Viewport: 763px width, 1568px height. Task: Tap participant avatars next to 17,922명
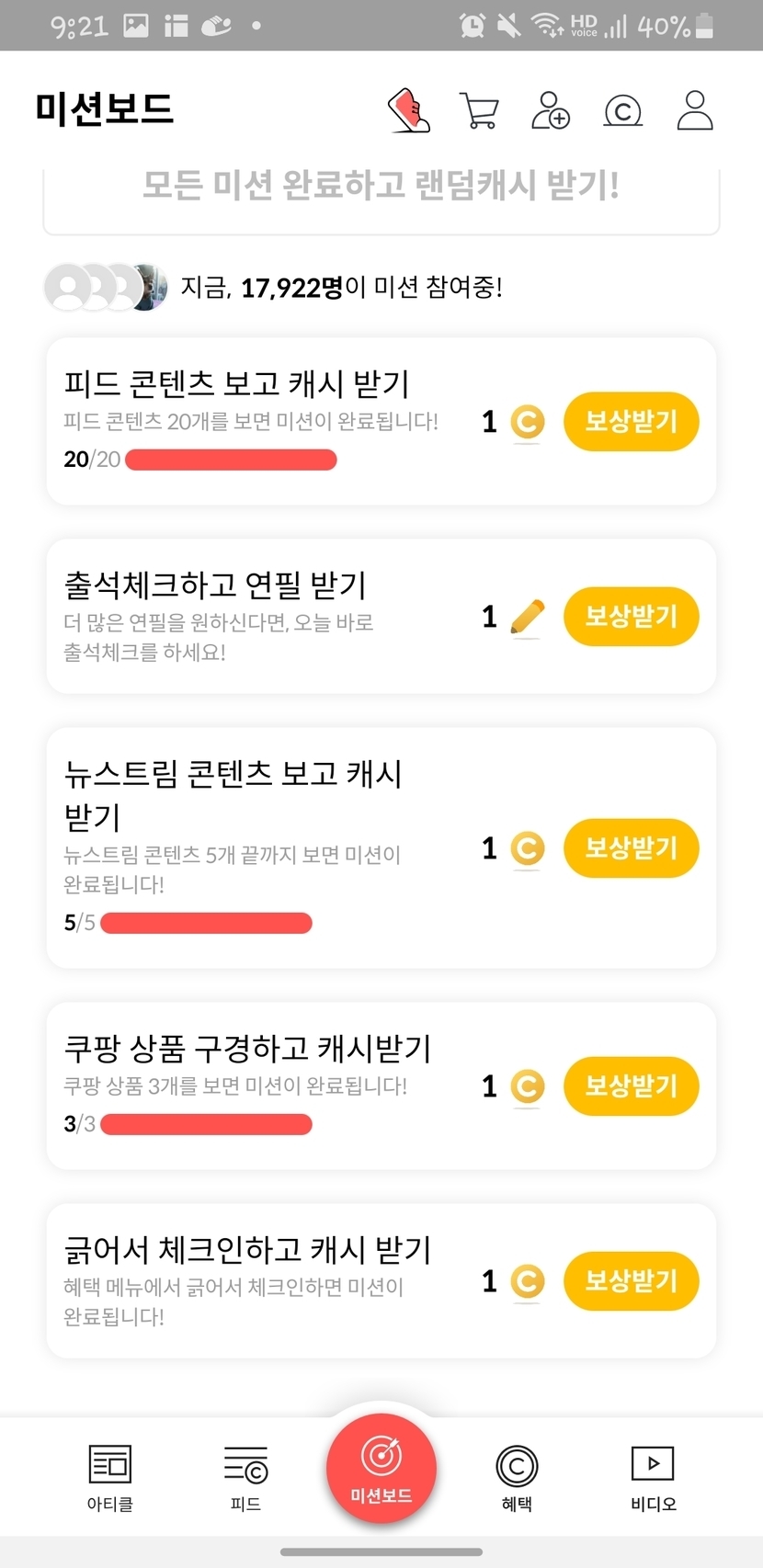pyautogui.click(x=106, y=288)
